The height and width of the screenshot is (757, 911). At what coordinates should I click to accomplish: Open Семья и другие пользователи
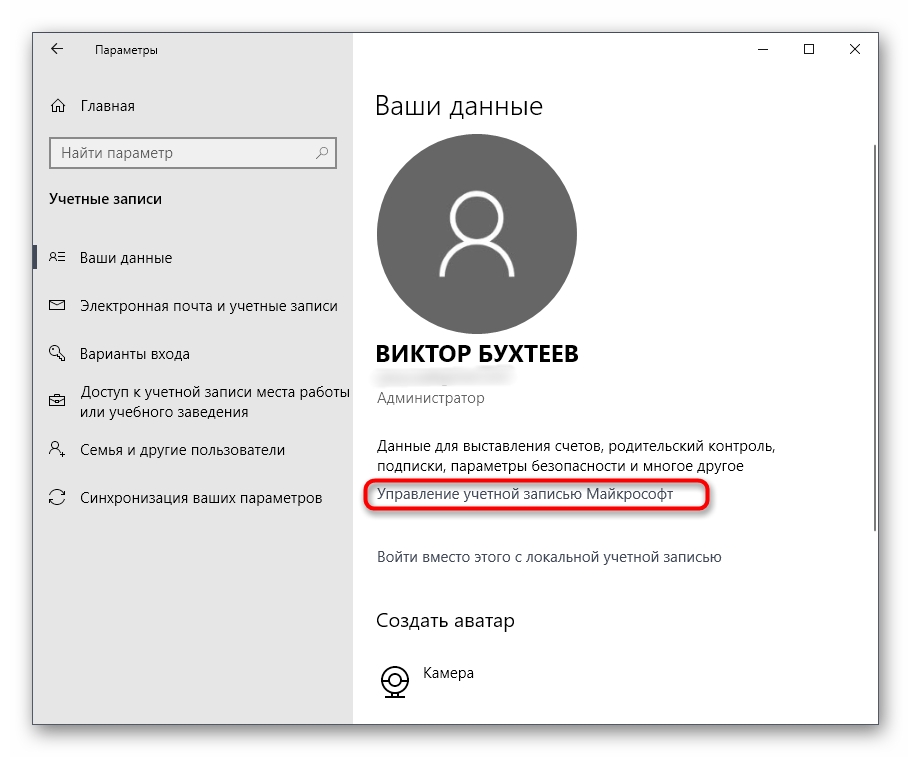[182, 450]
